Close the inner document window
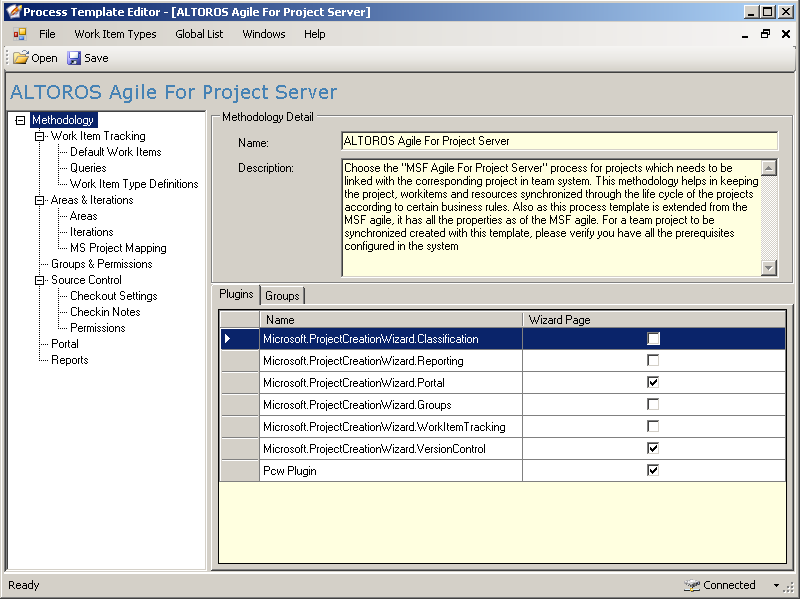The height and width of the screenshot is (599, 800). tap(786, 34)
